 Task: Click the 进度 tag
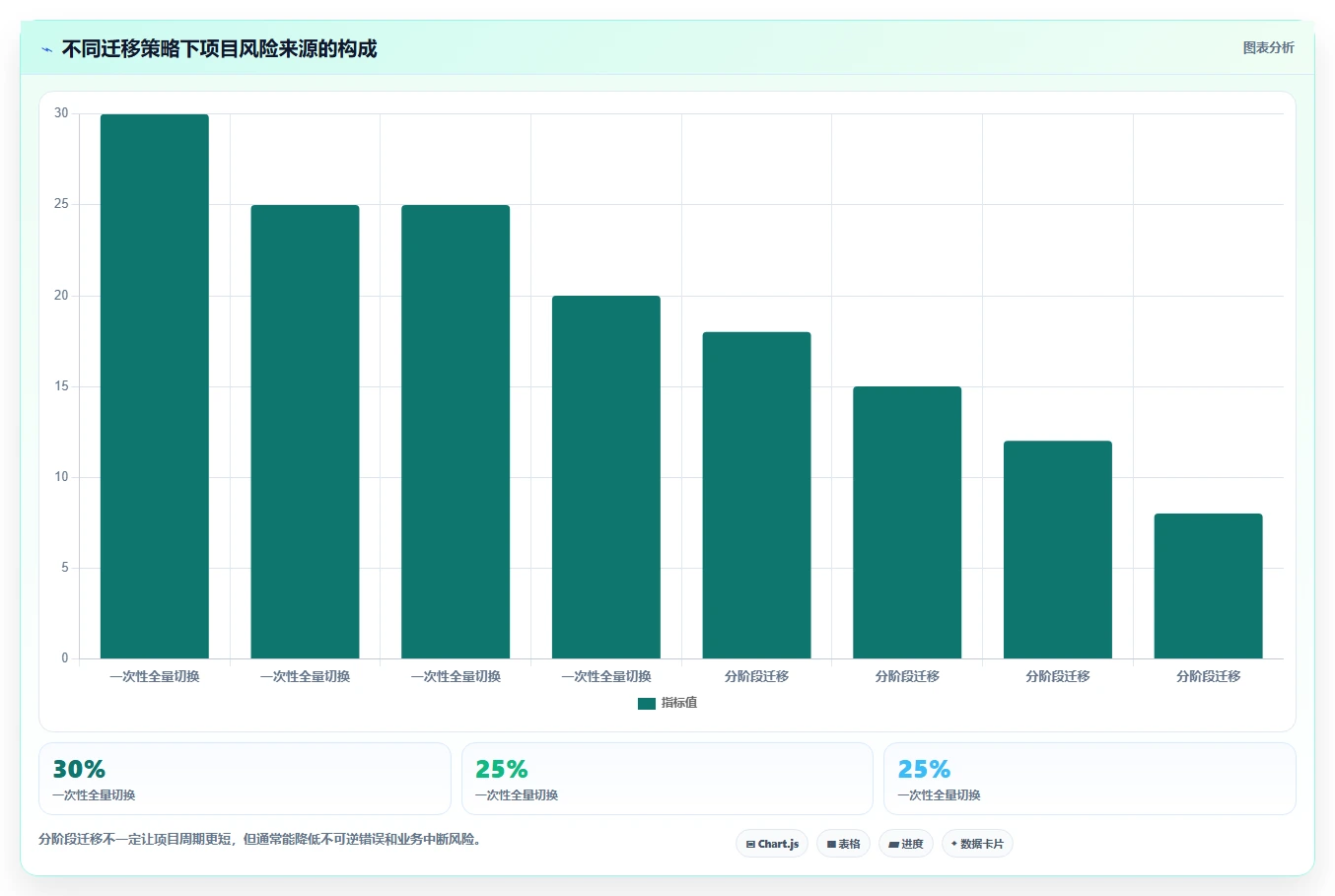tap(906, 844)
